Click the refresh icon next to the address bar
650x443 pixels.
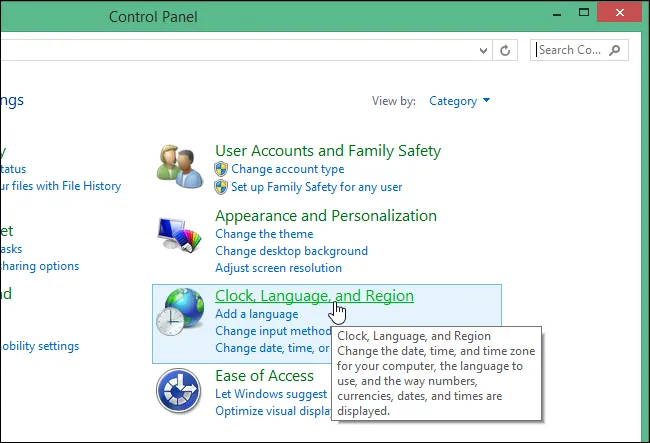pyautogui.click(x=505, y=51)
